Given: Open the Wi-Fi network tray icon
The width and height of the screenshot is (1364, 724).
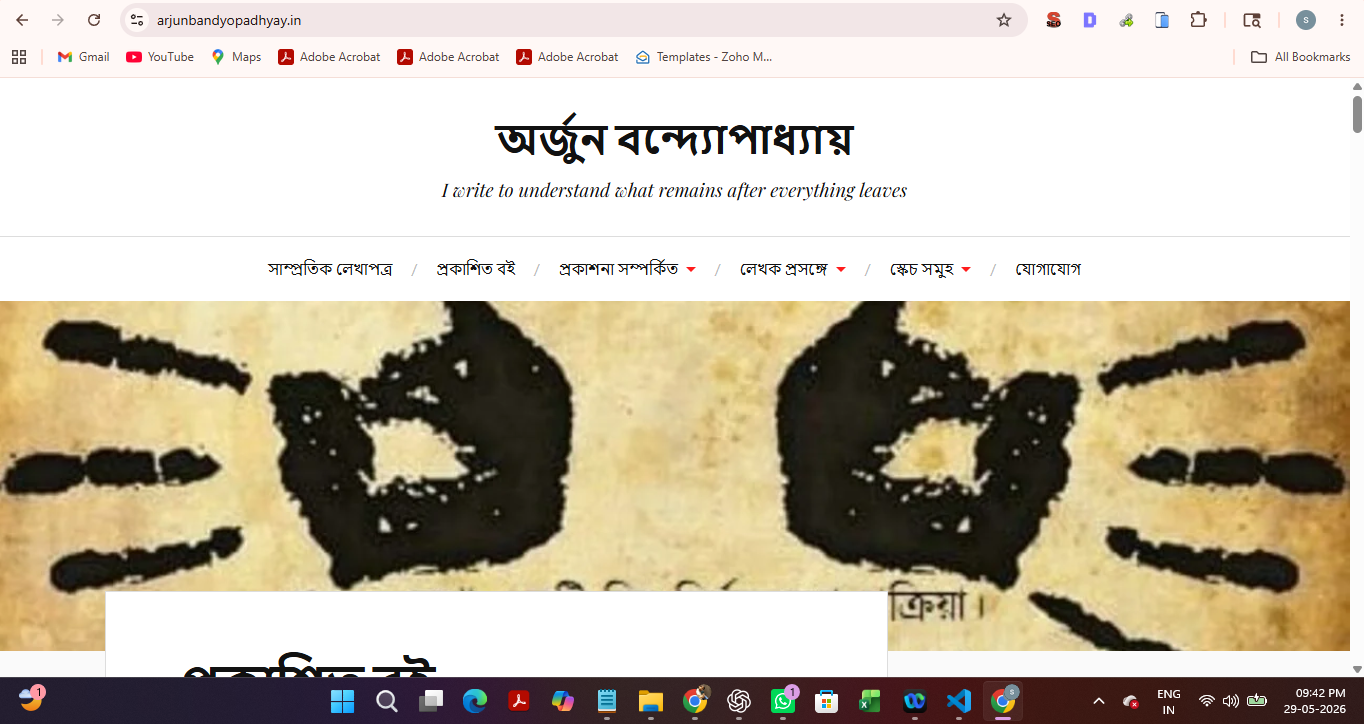Looking at the screenshot, I should click(x=1207, y=701).
